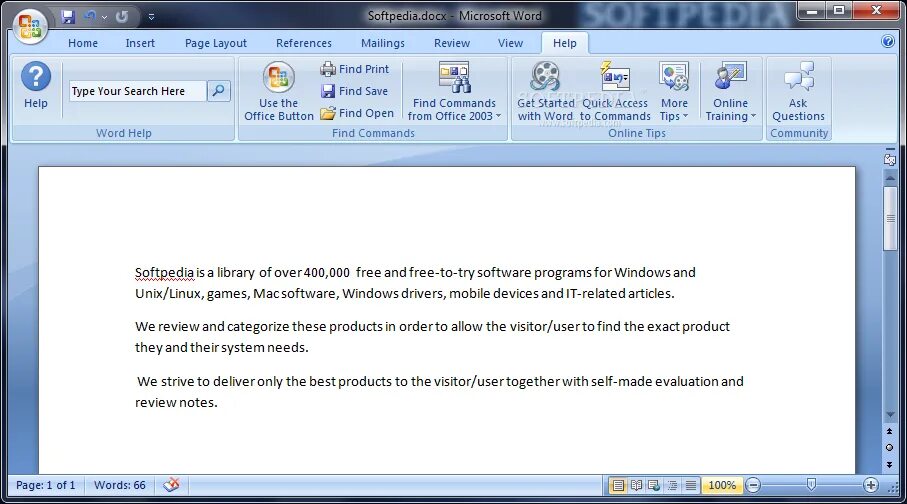Open Select Browse Object button
Viewport: 907px width, 504px height.
tap(890, 447)
